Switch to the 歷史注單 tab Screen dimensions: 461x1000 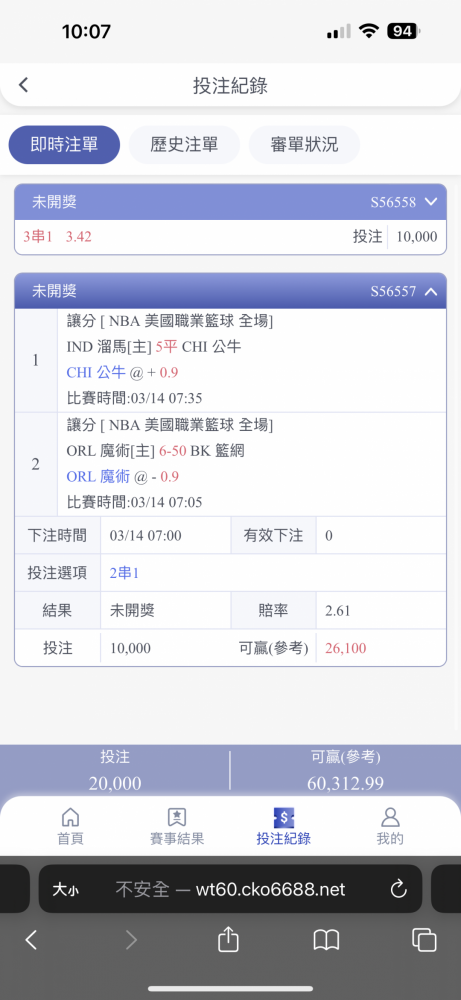(x=184, y=145)
